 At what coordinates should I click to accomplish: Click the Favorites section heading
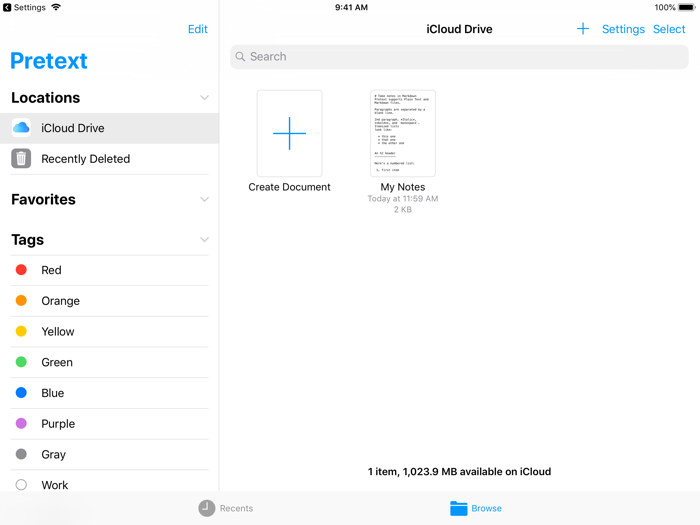pos(43,200)
